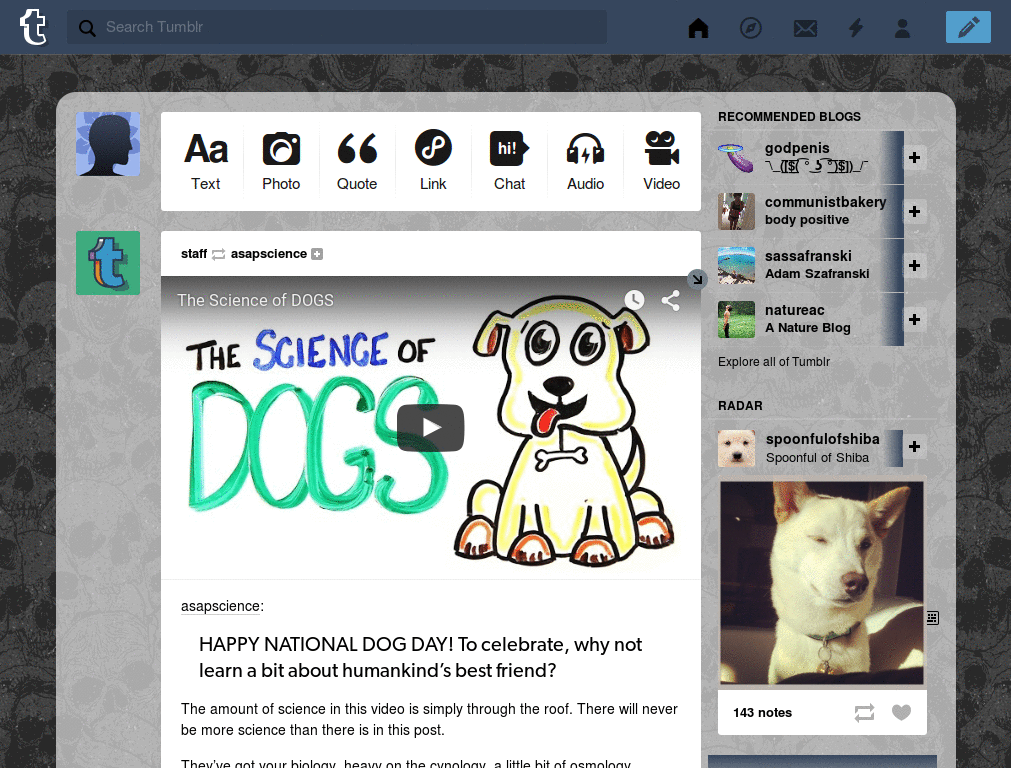Click the Tumblr logo in header

point(33,27)
